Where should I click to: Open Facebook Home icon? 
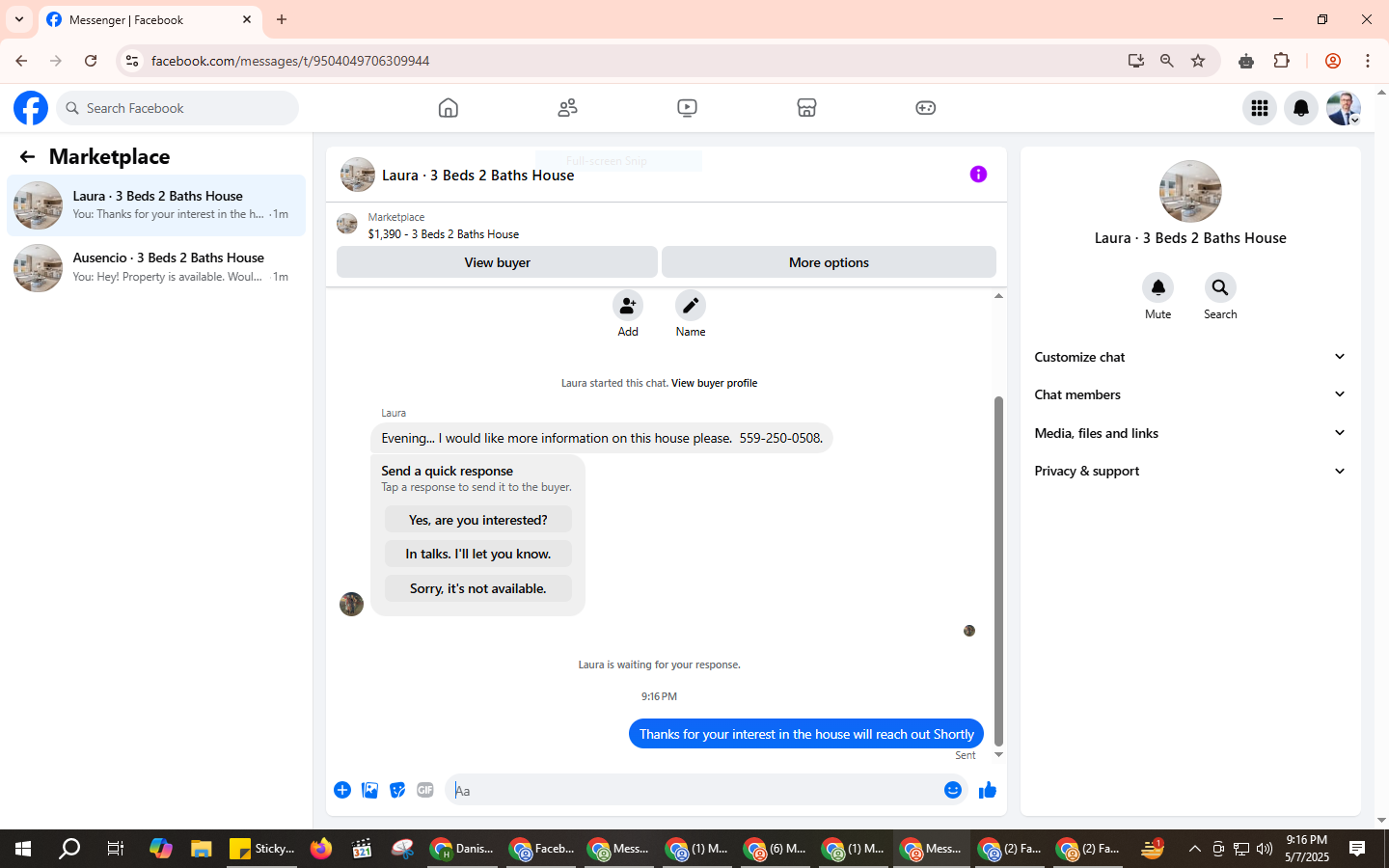tap(448, 108)
